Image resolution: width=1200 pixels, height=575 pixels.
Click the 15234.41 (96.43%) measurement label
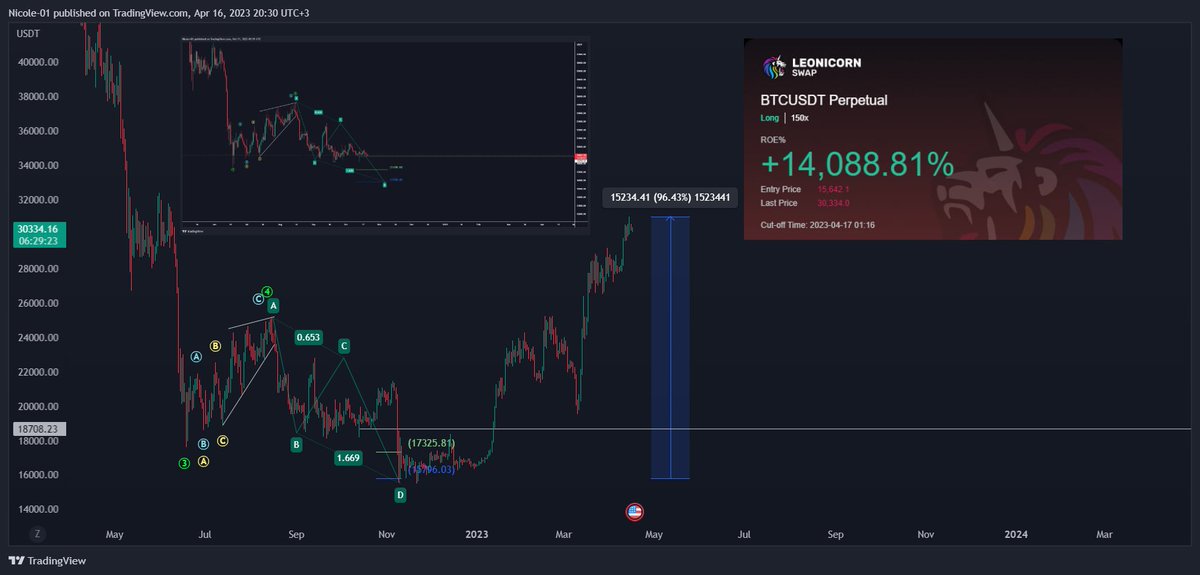pos(670,198)
